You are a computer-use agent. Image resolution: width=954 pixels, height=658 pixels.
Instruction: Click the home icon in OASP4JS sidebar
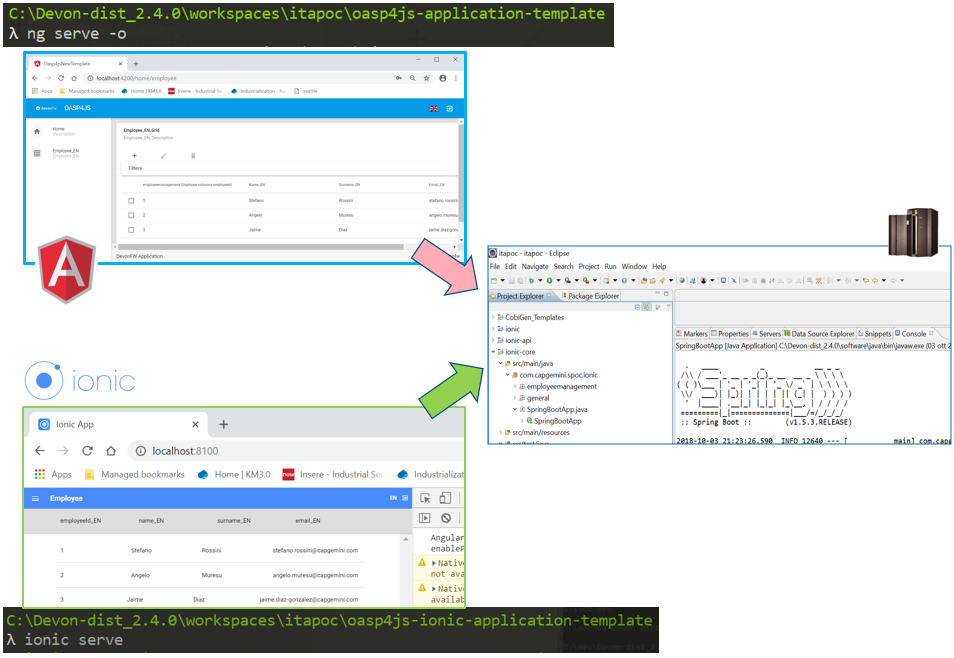(x=37, y=131)
